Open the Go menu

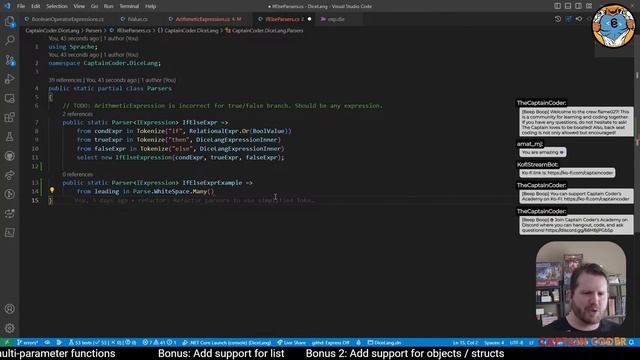(94, 6)
